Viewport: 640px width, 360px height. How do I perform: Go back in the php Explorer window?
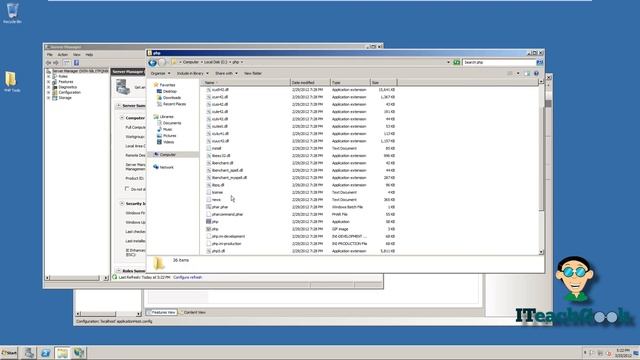(152, 62)
